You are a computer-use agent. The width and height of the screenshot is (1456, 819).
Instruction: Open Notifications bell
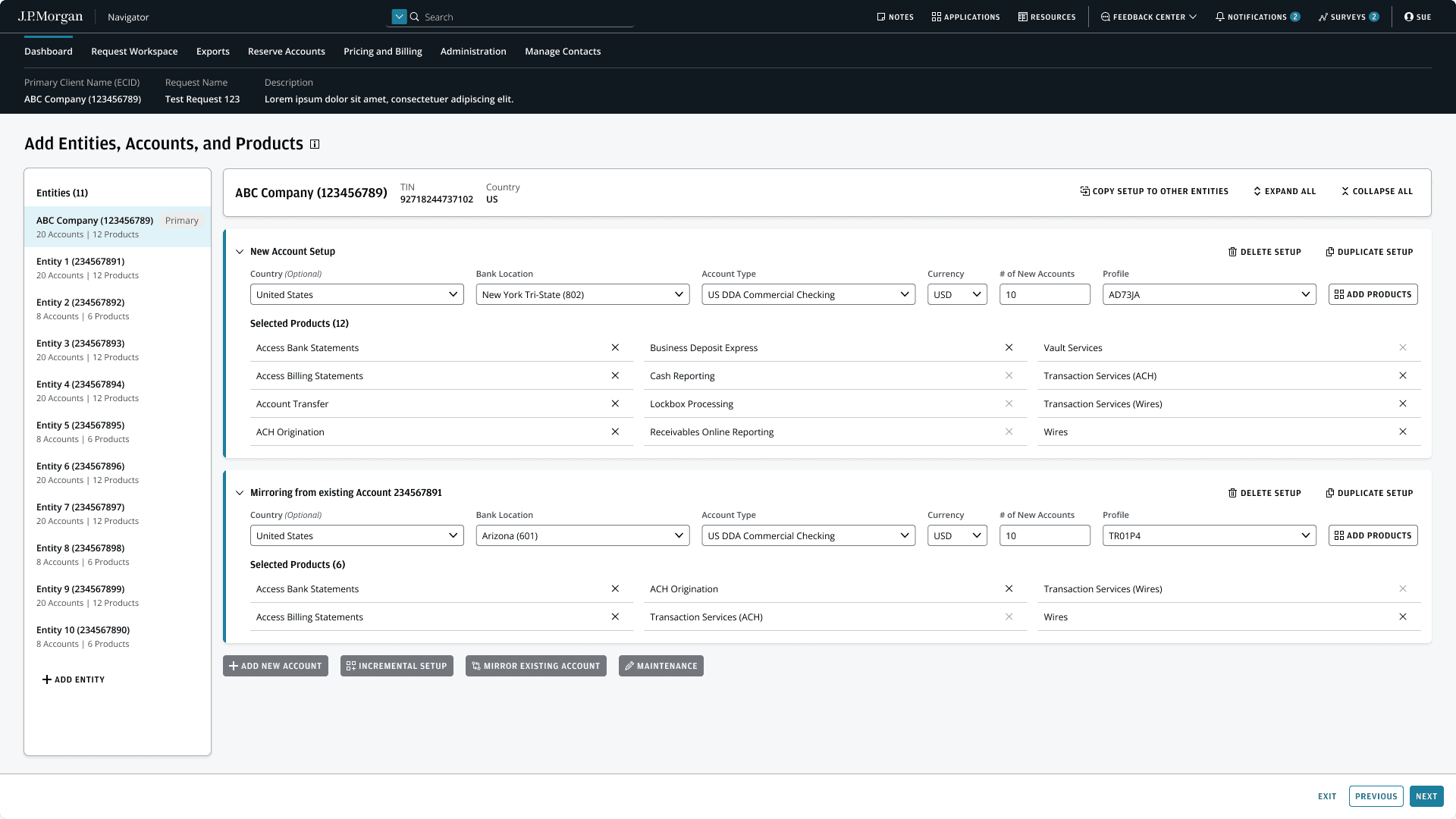tap(1257, 17)
